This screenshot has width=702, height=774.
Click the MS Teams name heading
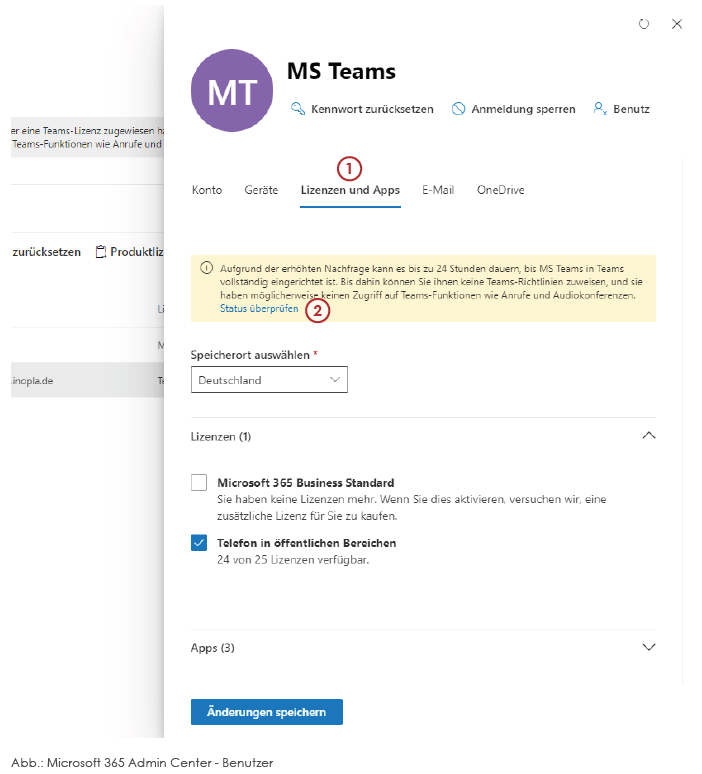[341, 72]
